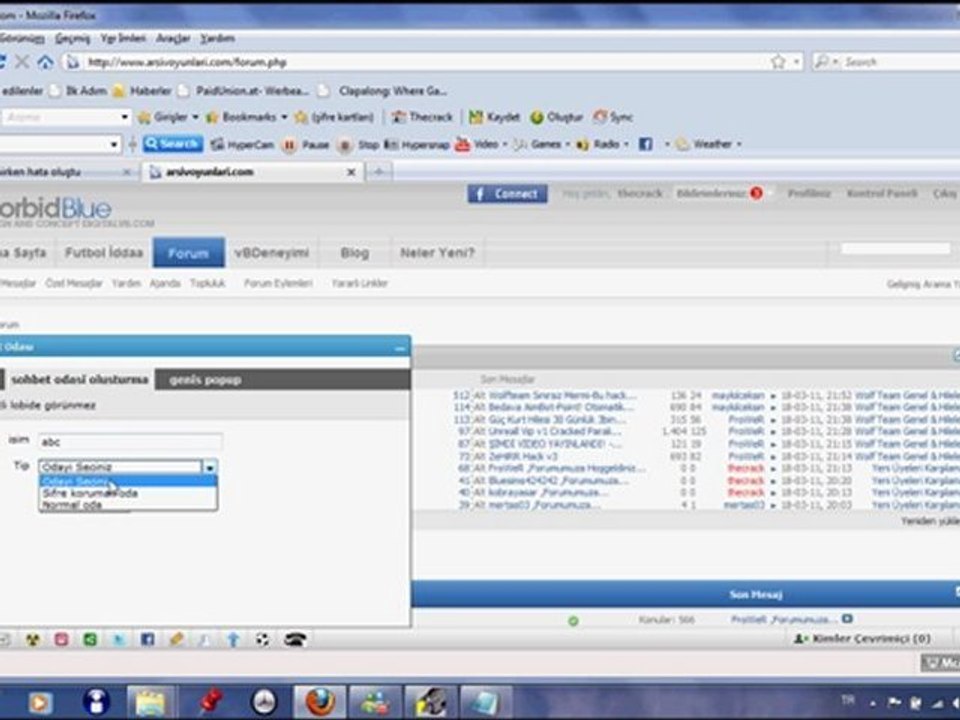Click the Thecrack toolbar bookmark

(422, 117)
